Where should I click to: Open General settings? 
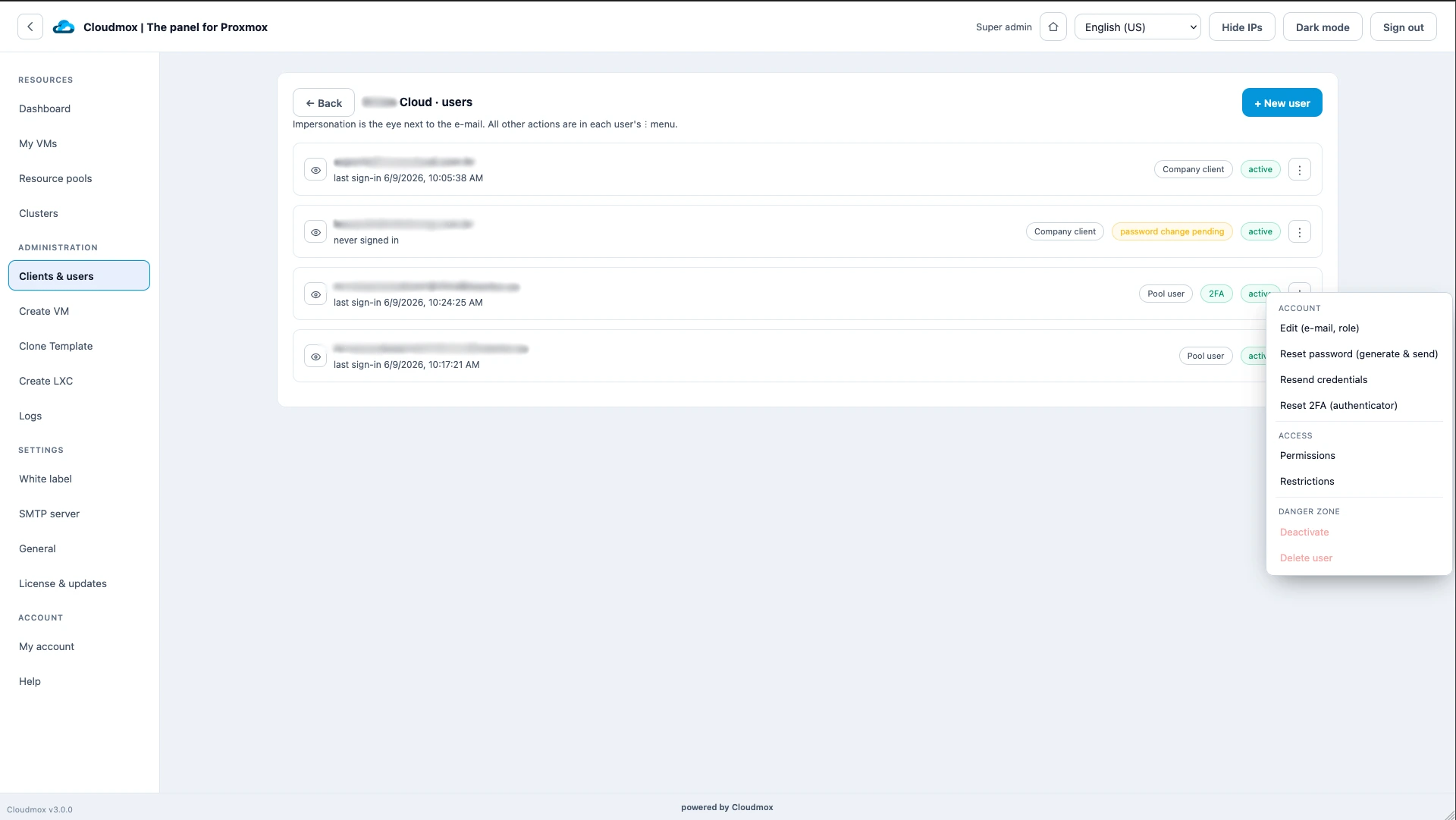coord(79,548)
